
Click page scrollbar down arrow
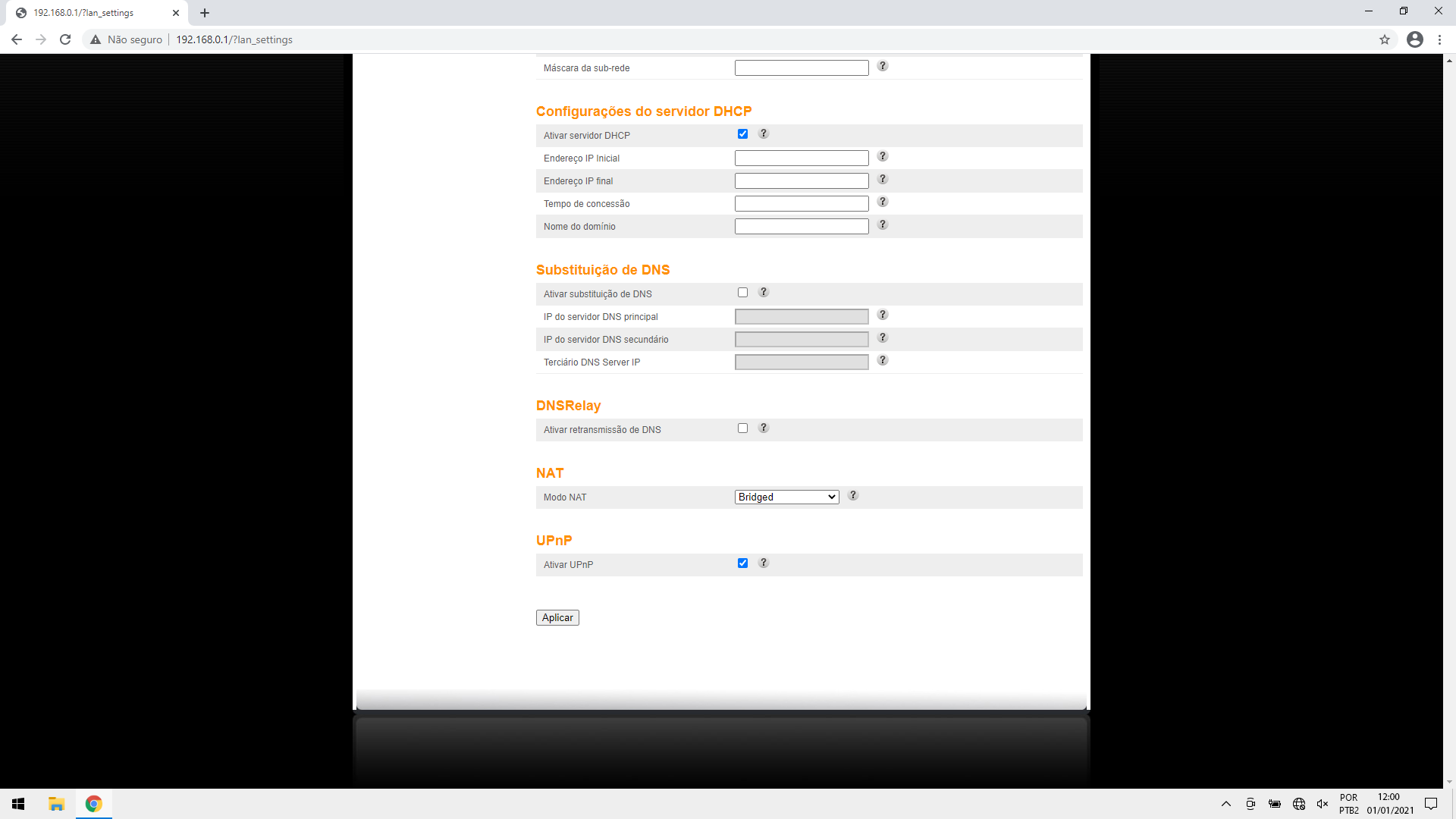(x=1449, y=782)
